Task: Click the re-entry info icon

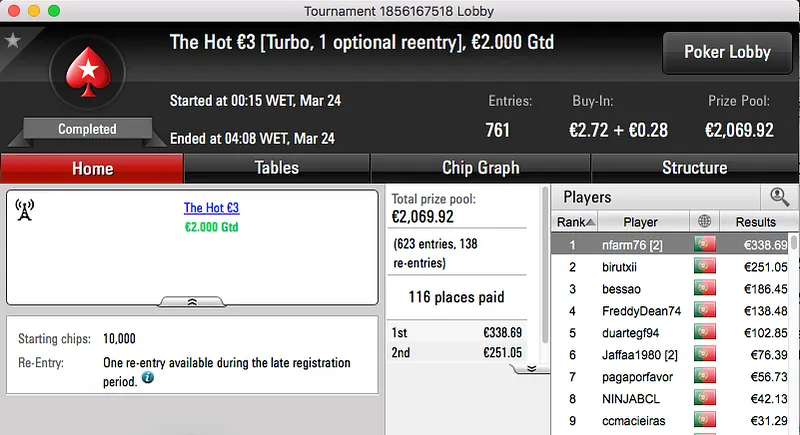Action: coord(148,378)
